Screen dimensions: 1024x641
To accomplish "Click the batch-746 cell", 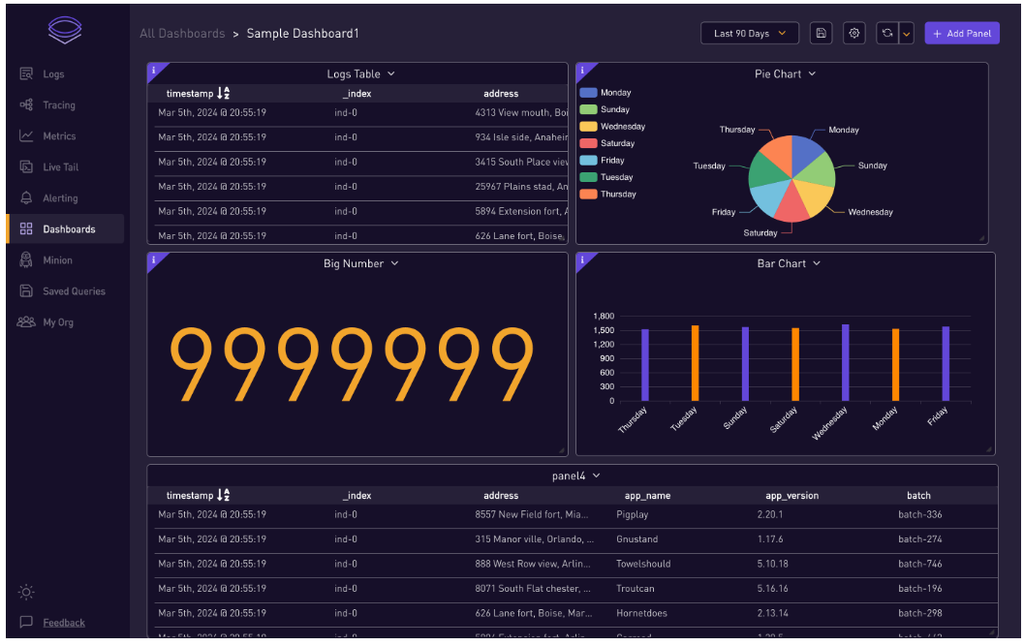I will pyautogui.click(x=920, y=564).
